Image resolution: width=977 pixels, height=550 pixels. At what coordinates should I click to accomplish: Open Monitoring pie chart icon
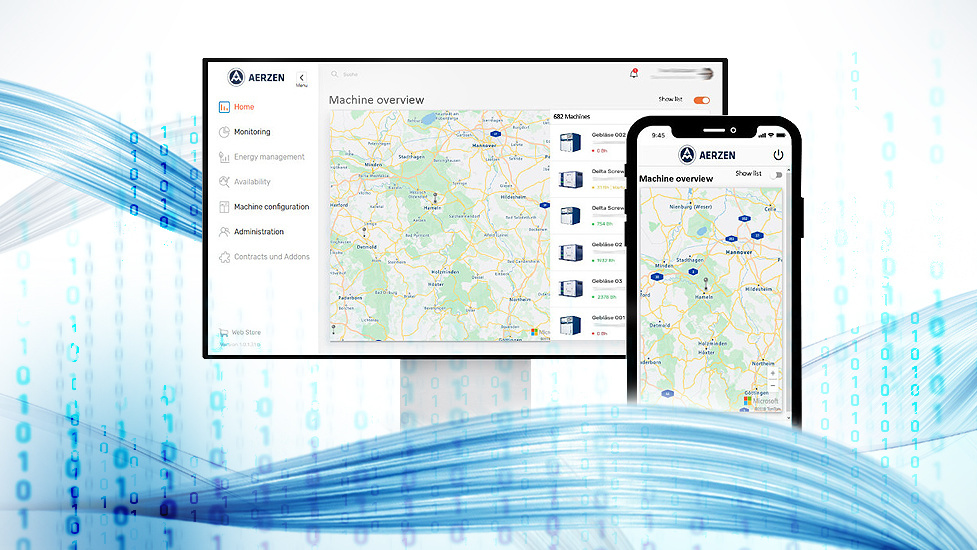click(224, 132)
